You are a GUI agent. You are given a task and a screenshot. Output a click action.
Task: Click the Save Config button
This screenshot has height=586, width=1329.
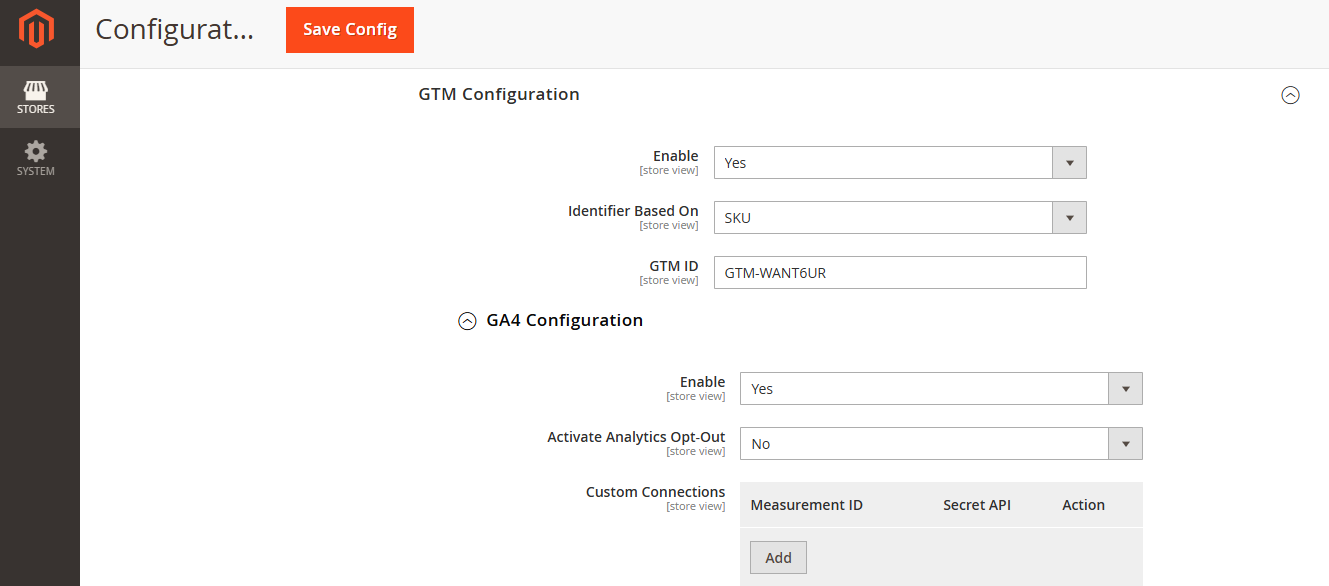(x=349, y=30)
